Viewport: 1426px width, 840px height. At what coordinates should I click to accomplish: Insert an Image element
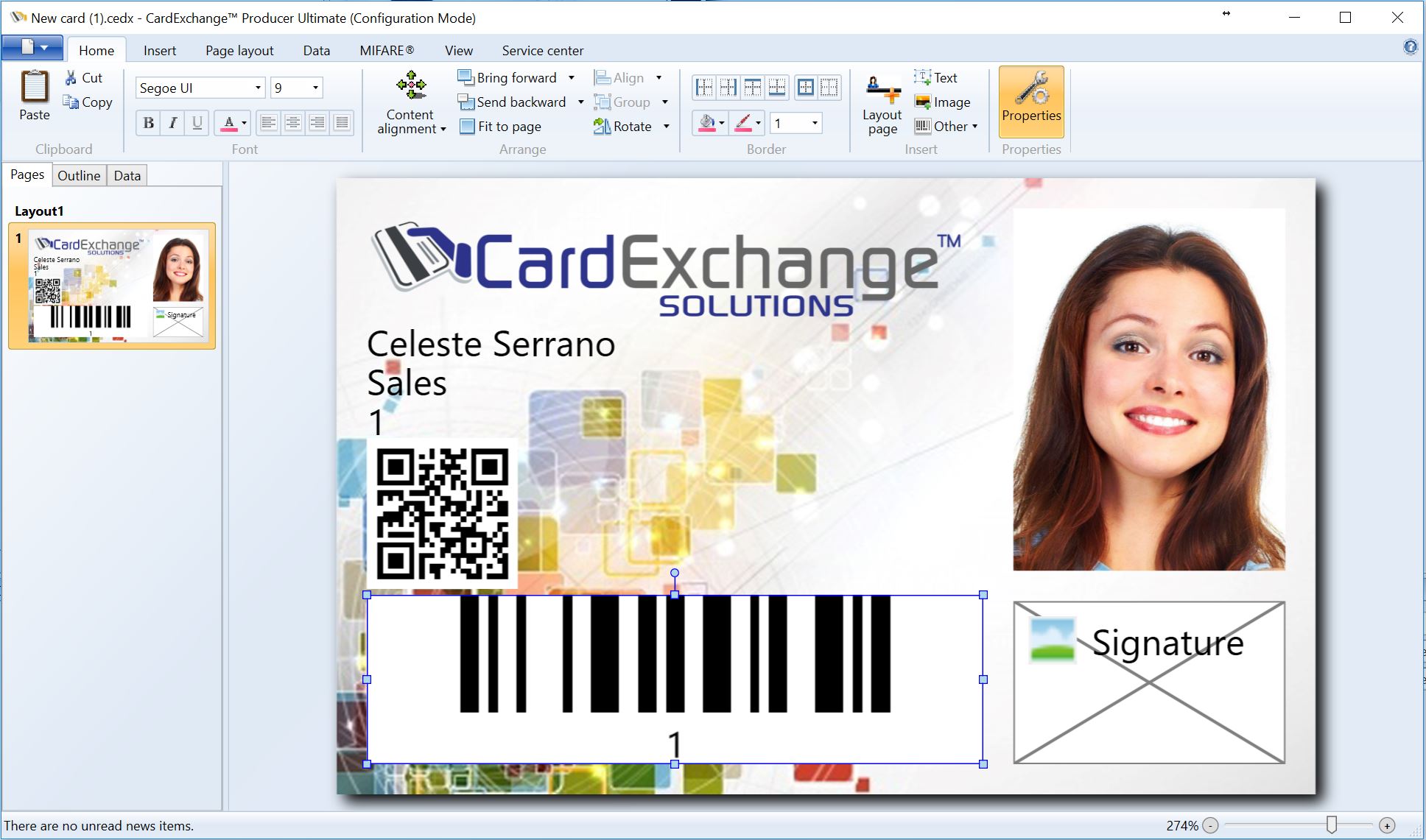pos(942,102)
